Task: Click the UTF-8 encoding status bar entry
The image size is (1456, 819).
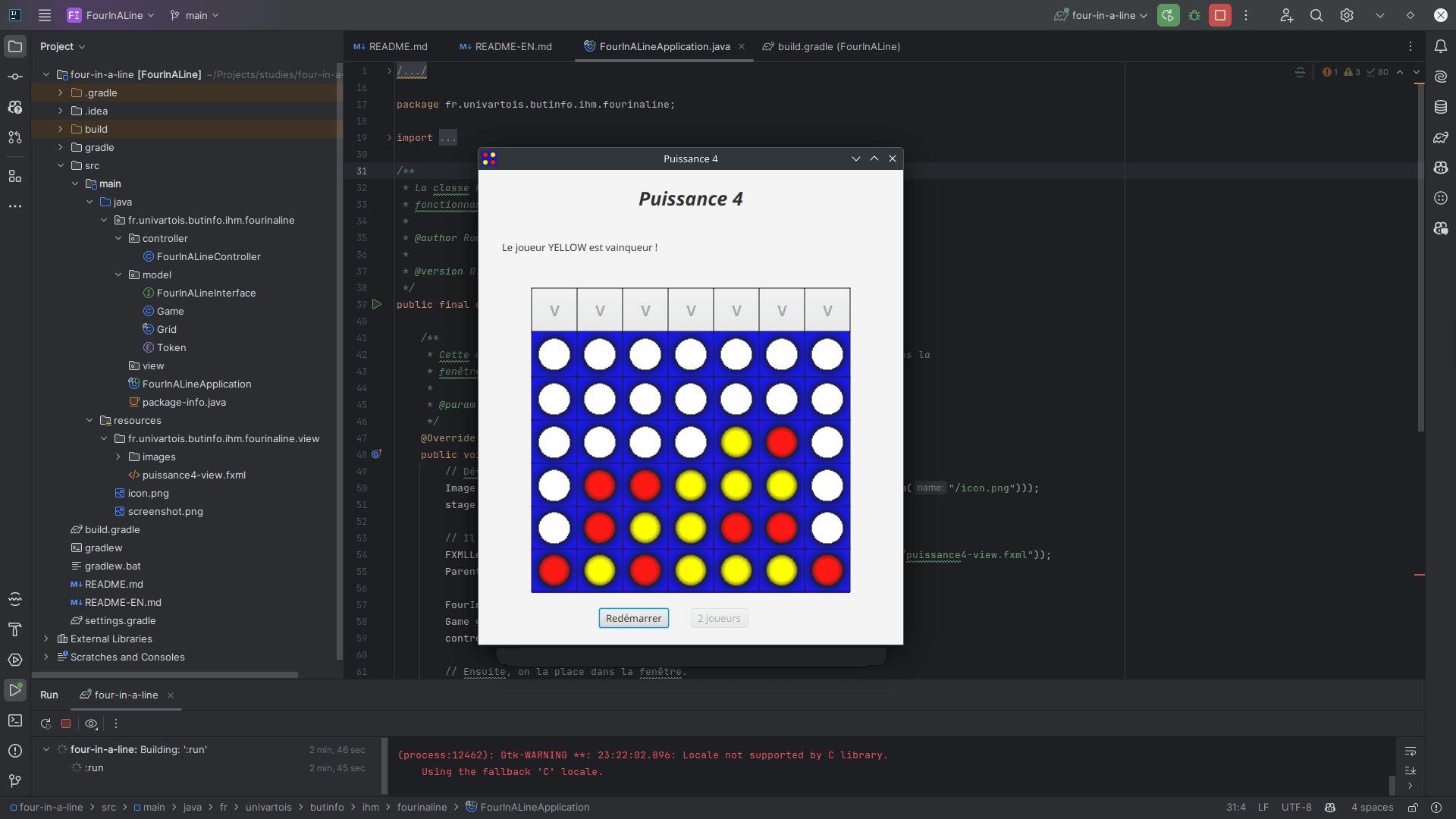Action: click(x=1296, y=808)
